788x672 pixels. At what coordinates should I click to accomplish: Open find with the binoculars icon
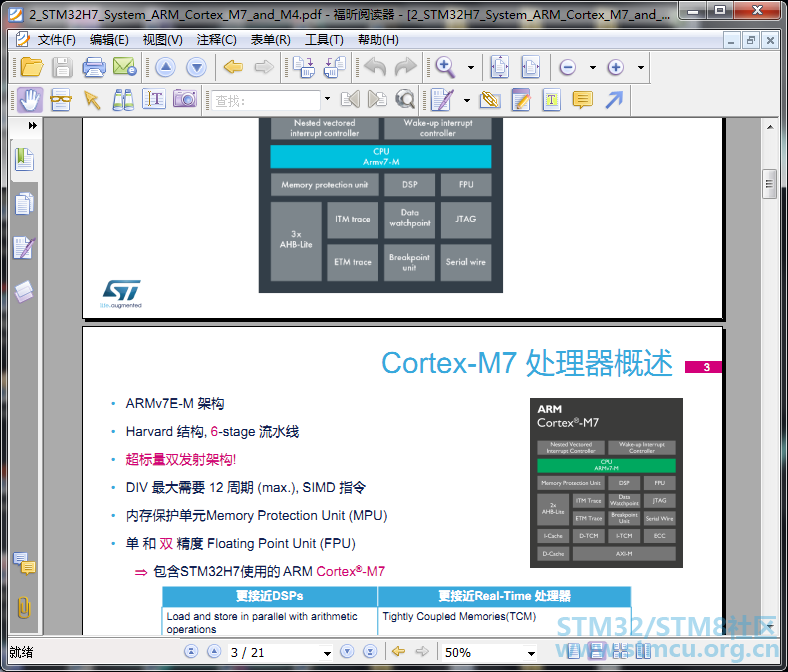[123, 100]
